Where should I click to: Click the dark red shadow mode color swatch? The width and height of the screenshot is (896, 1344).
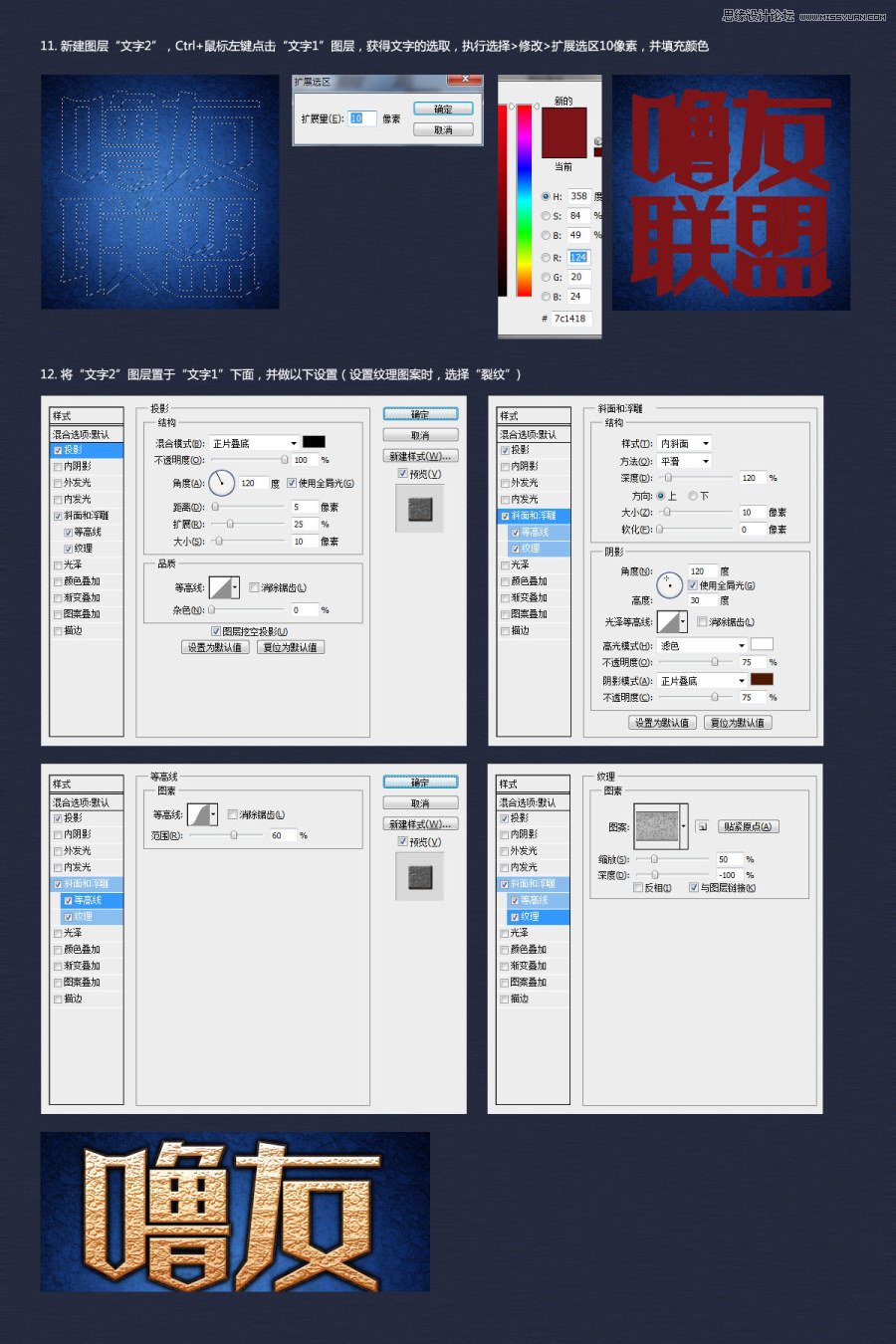pyautogui.click(x=762, y=680)
